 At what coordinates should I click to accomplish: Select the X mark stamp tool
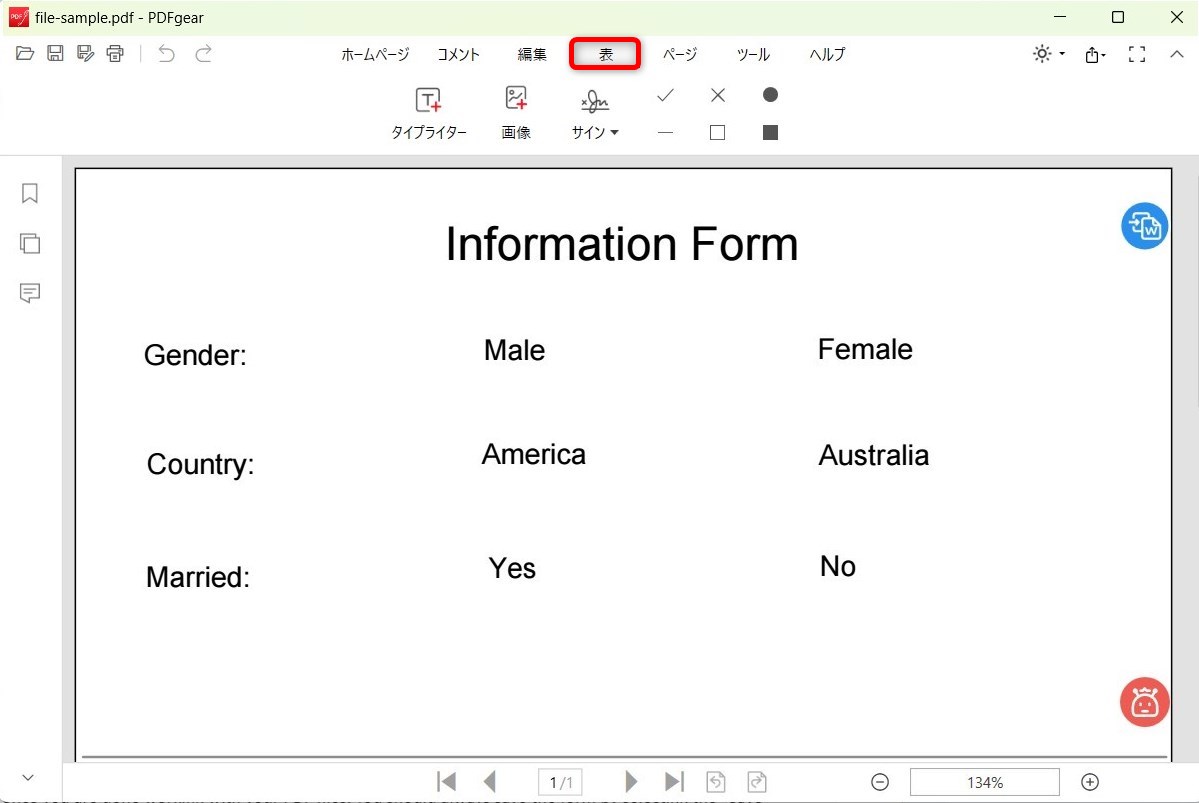click(717, 95)
